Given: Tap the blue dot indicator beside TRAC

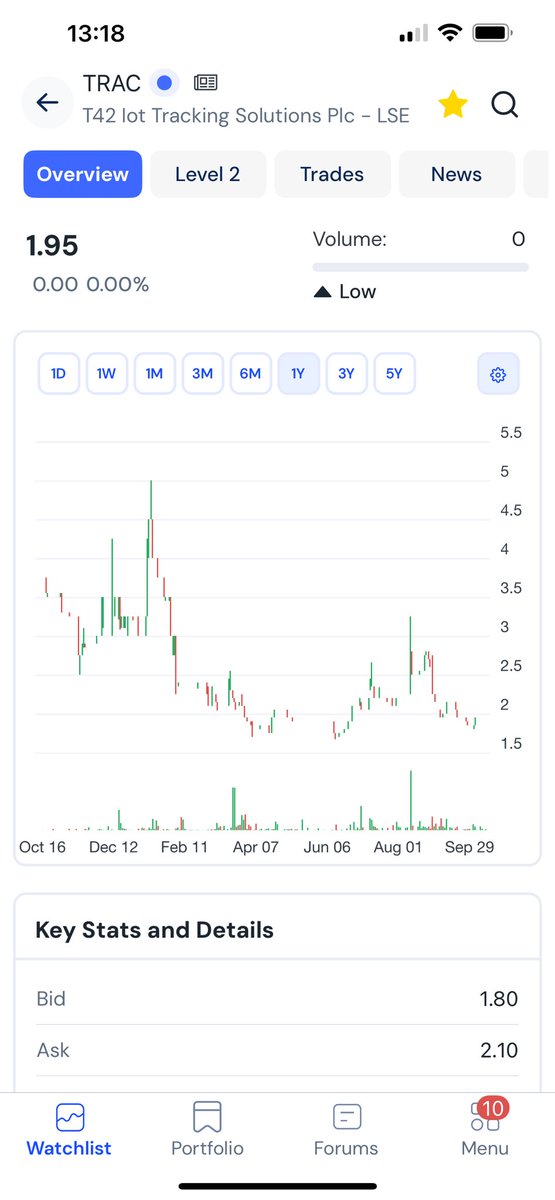Looking at the screenshot, I should pyautogui.click(x=166, y=82).
